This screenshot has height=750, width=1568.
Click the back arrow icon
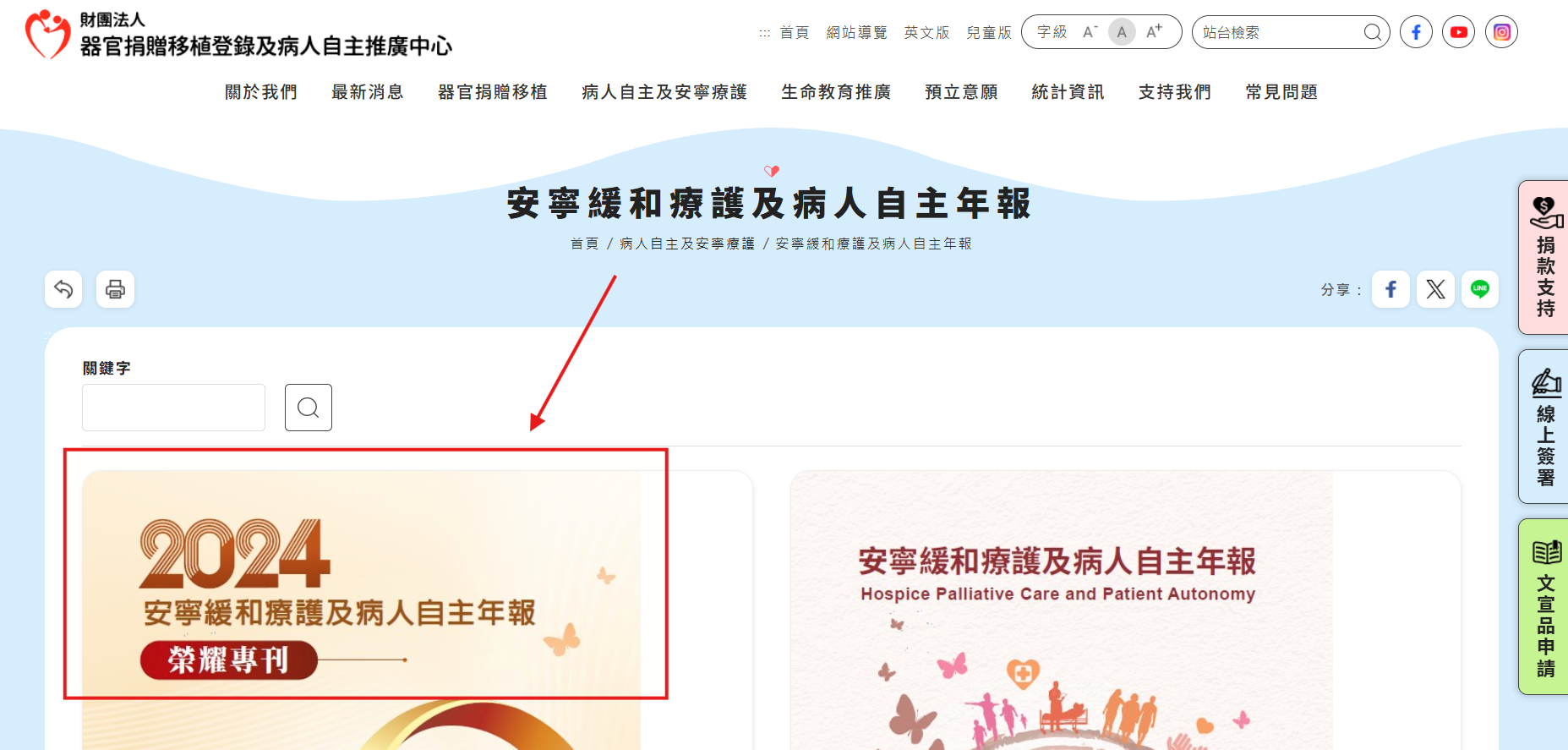[63, 289]
